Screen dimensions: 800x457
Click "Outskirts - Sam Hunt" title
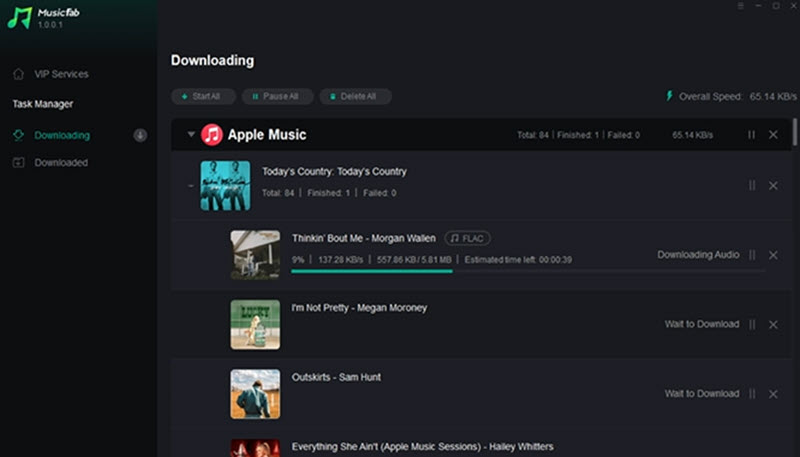[336, 377]
